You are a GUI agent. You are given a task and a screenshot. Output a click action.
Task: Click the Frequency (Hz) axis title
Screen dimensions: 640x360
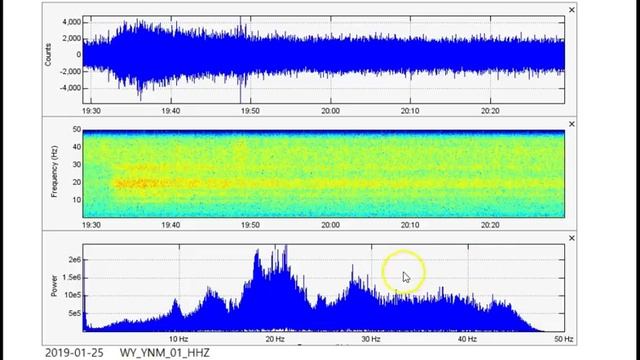point(54,172)
